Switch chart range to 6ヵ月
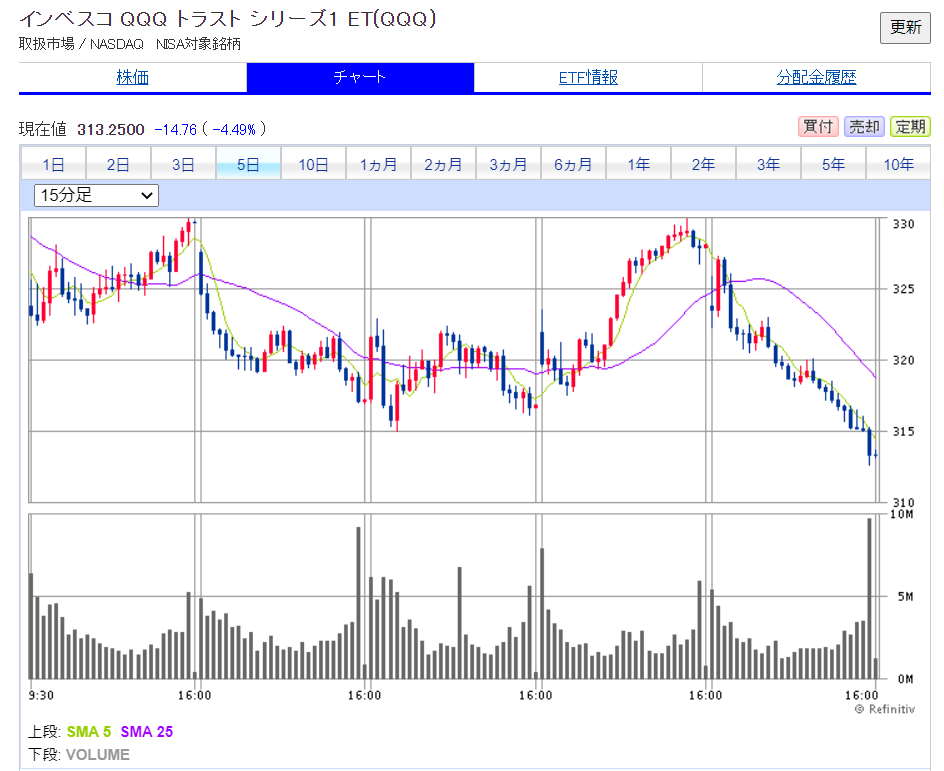This screenshot has width=944, height=771. pos(574,164)
